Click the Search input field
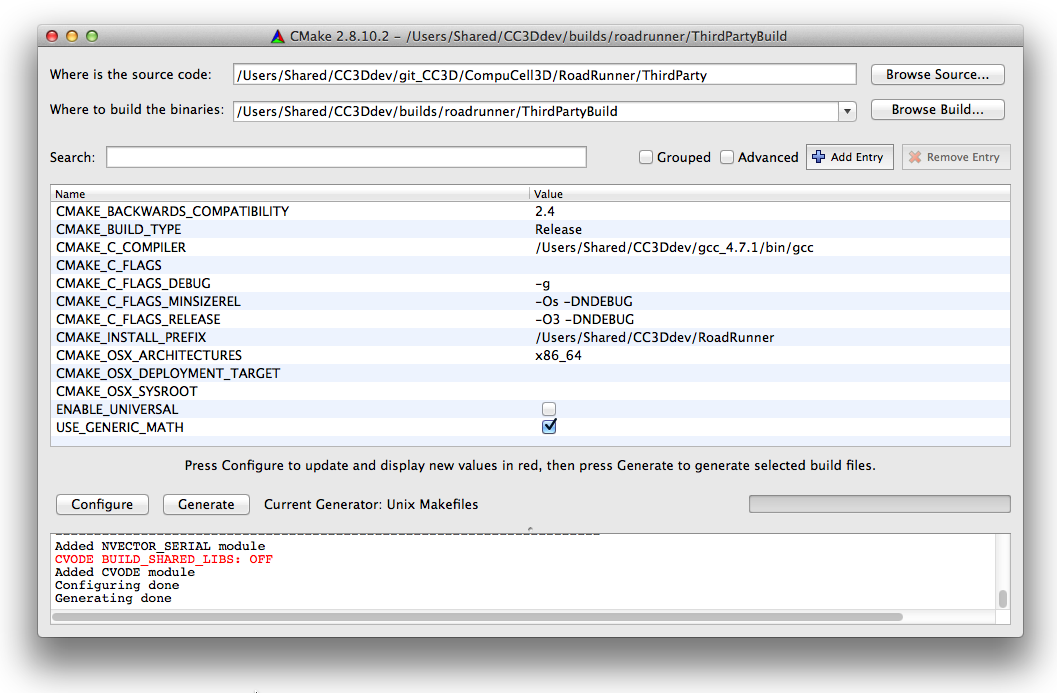Viewport: 1057px width, 693px height. 346,157
